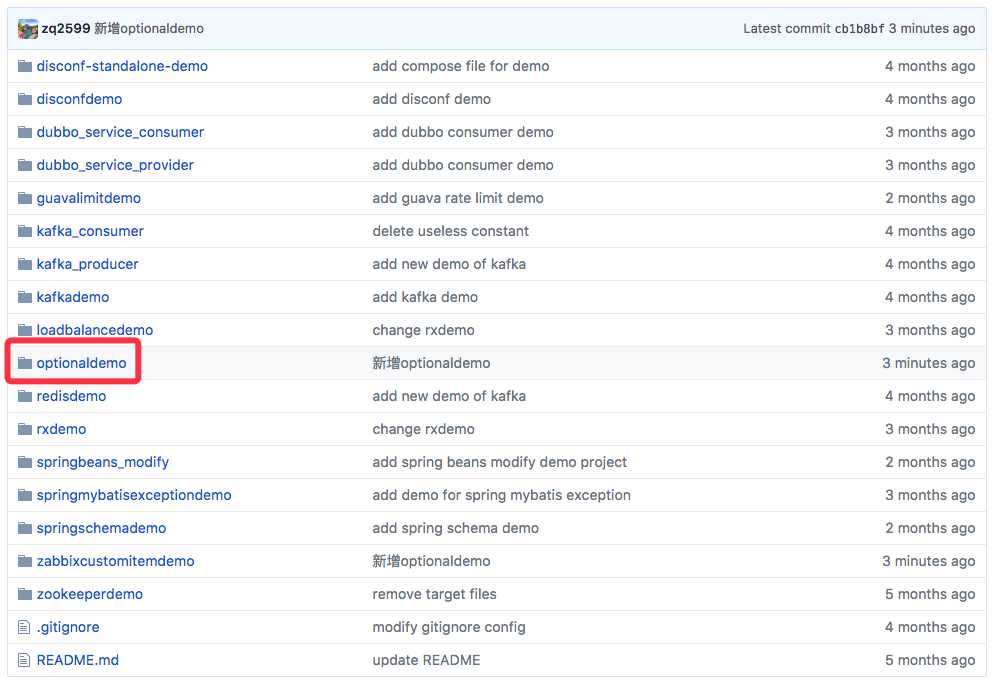Open commit message in optionaldemo row
1008x681 pixels.
(431, 363)
